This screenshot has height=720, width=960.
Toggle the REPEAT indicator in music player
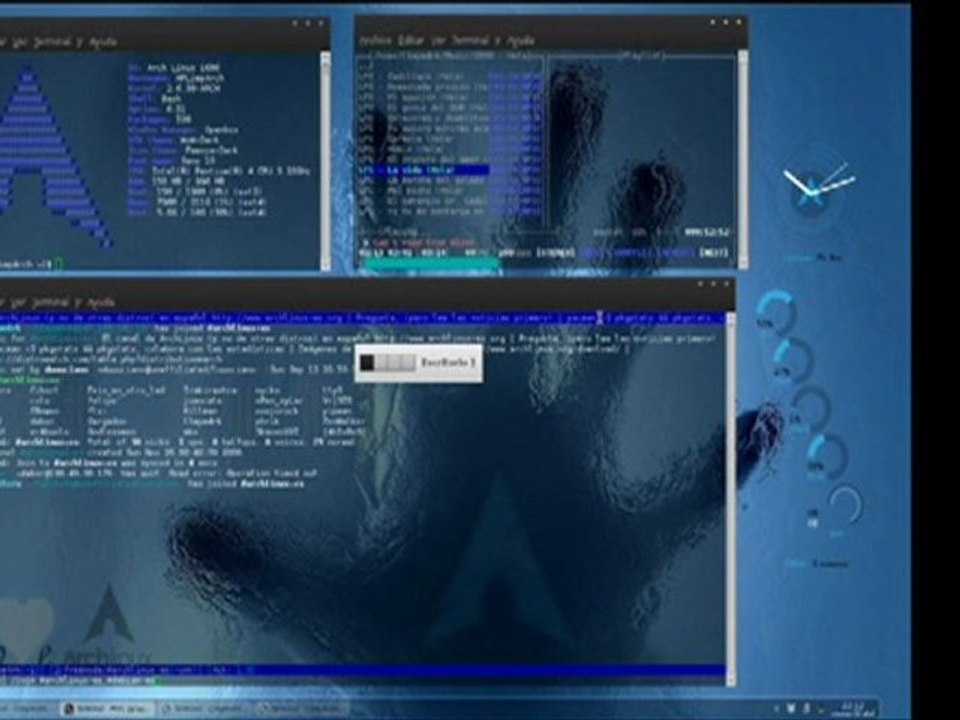555,252
